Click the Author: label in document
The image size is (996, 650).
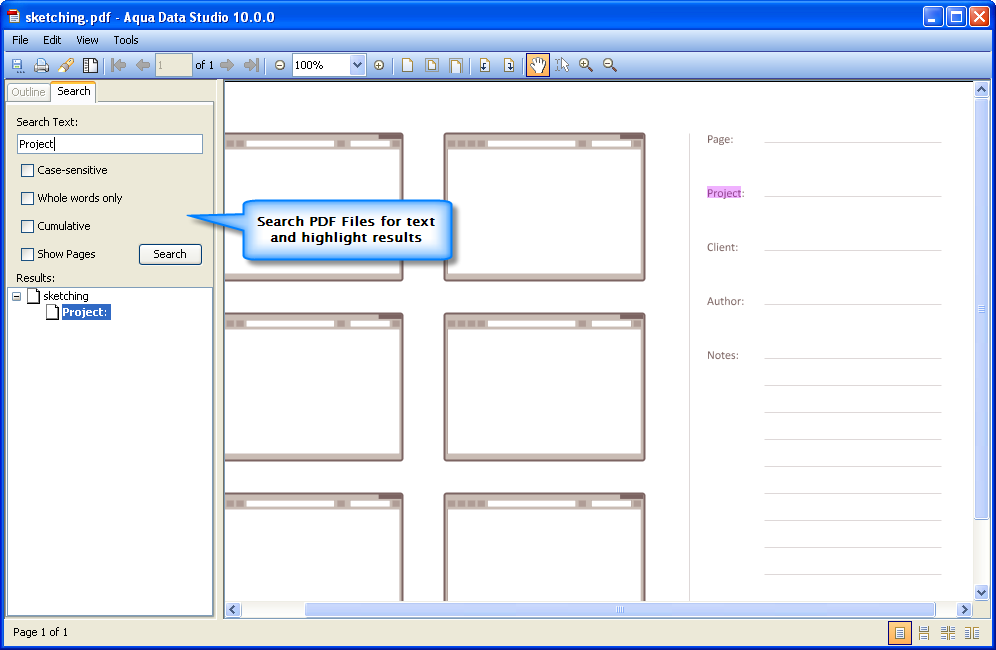pyautogui.click(x=725, y=301)
